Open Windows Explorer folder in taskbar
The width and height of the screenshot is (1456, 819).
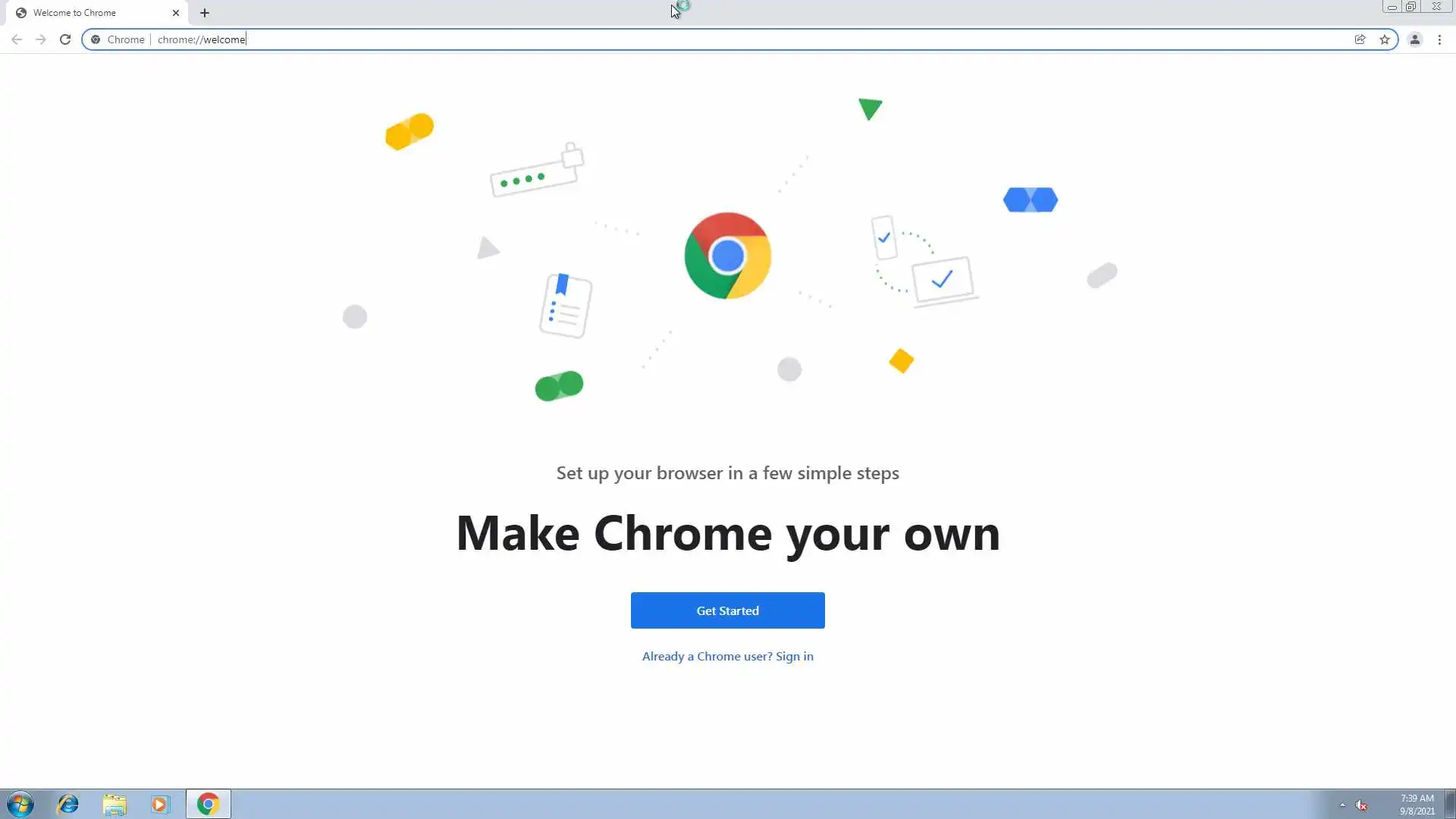coord(115,804)
